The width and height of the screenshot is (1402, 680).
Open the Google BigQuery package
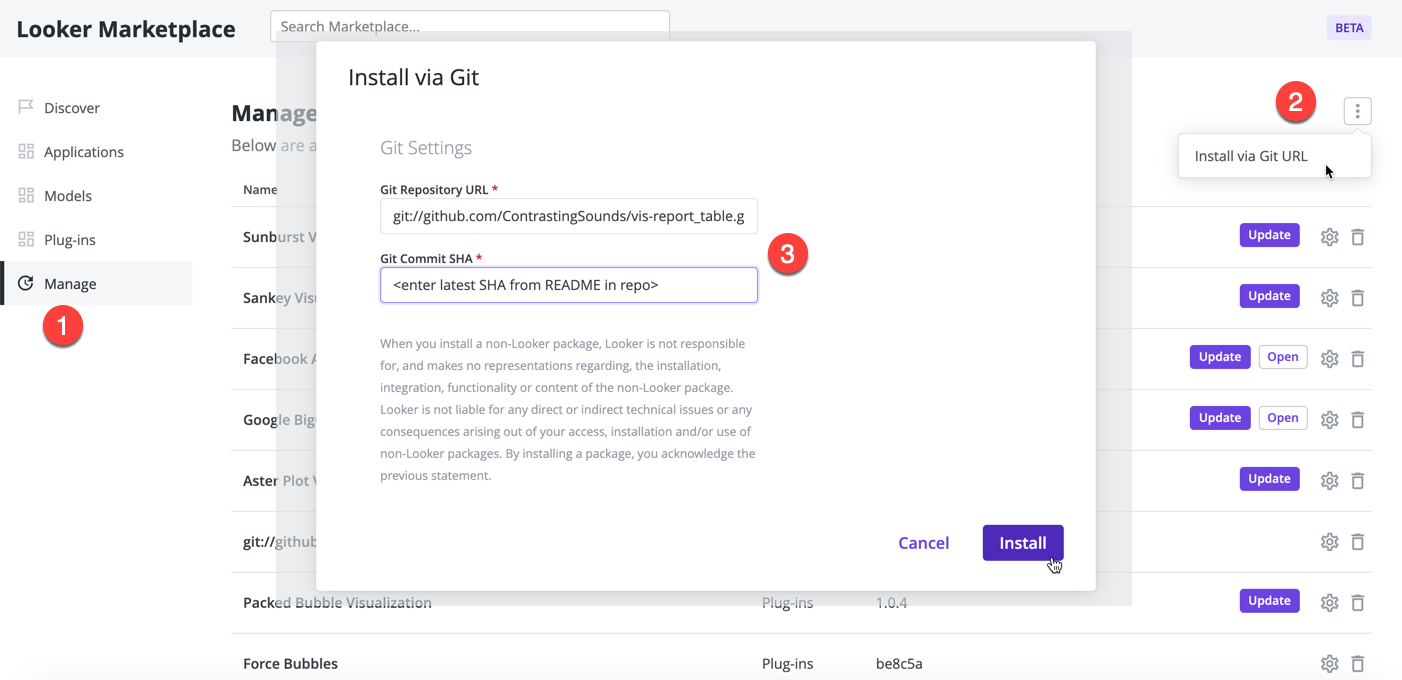(x=1282, y=418)
